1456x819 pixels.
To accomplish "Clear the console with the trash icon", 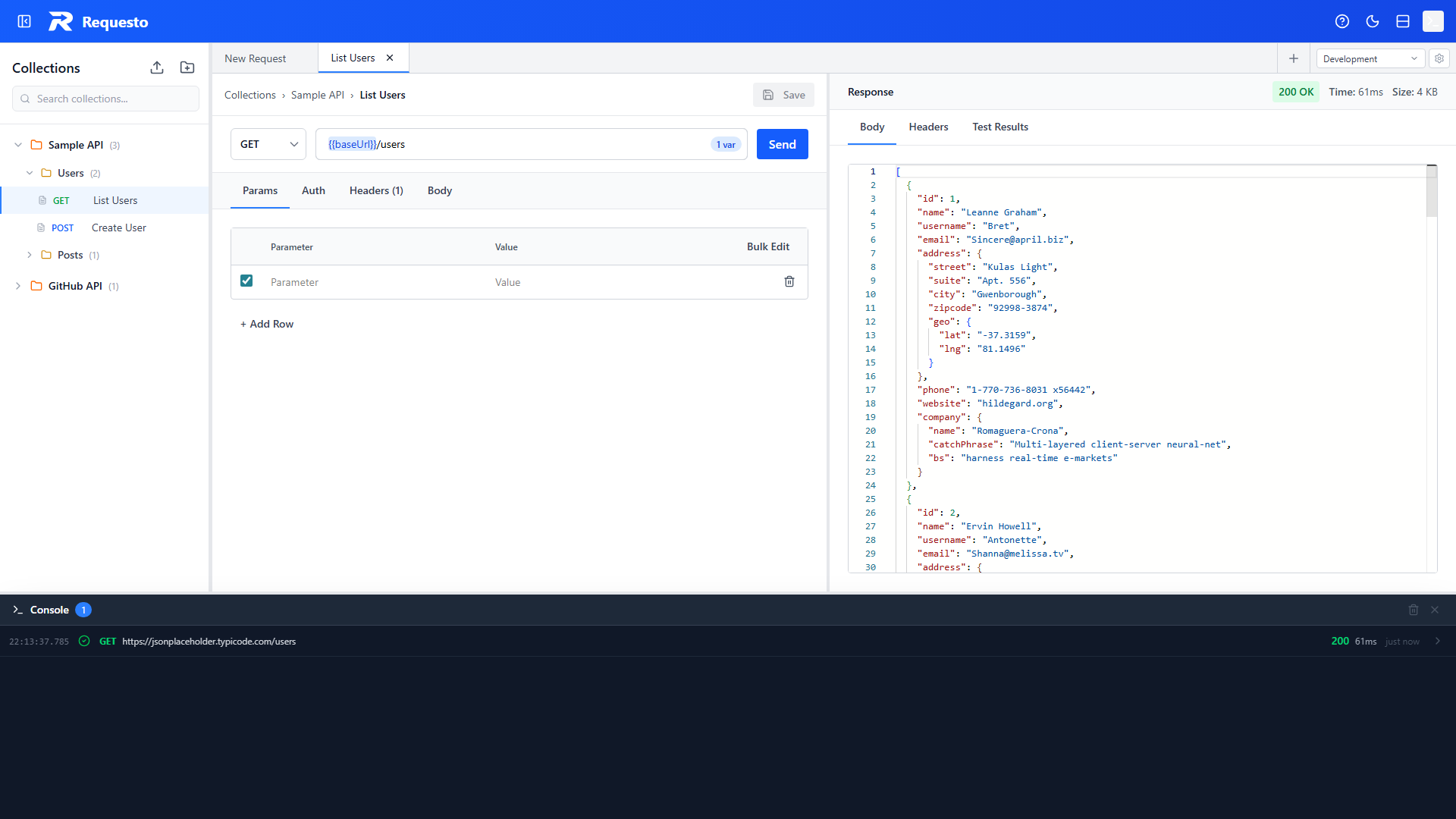I will point(1413,610).
